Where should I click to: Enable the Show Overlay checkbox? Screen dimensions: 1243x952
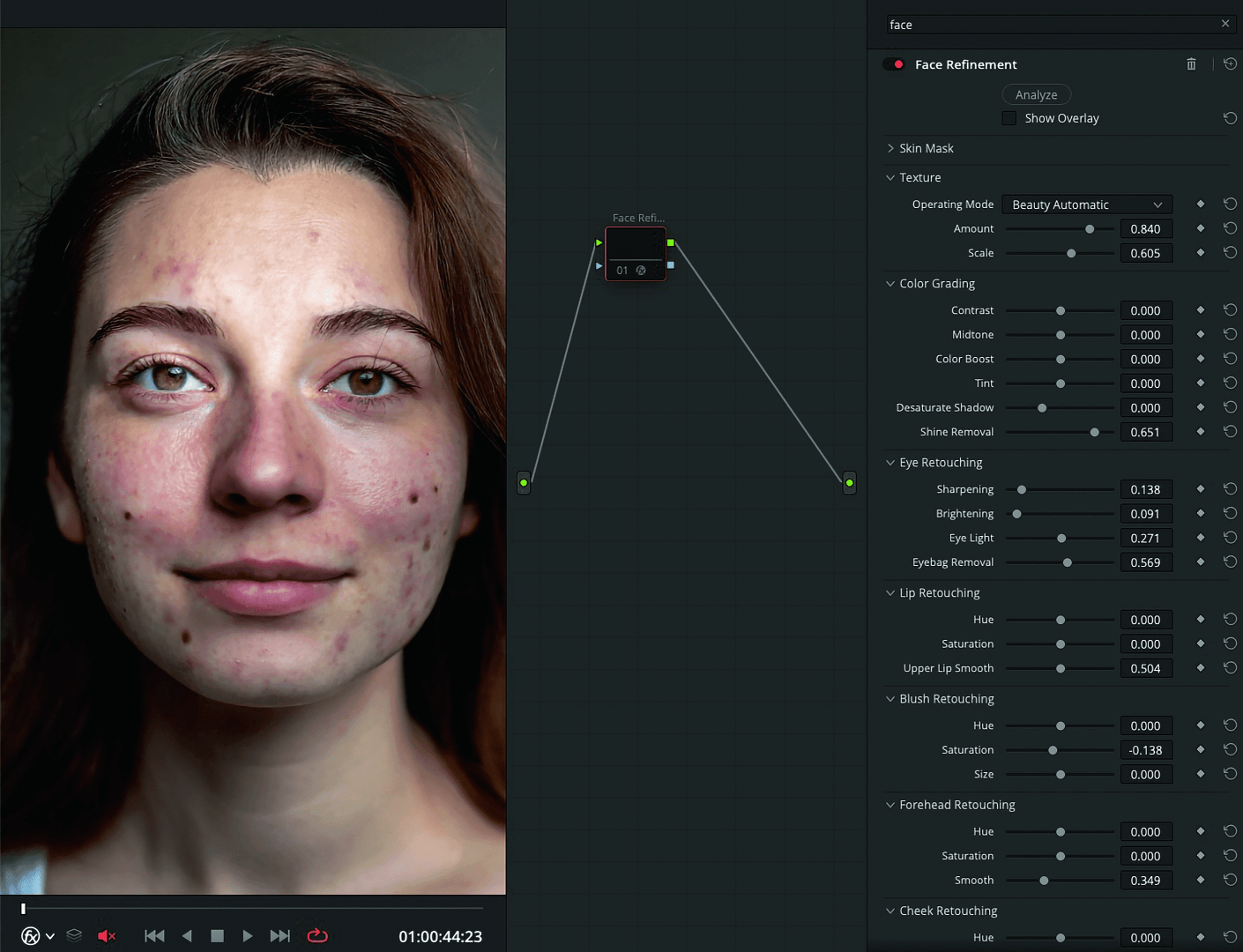pos(1009,117)
